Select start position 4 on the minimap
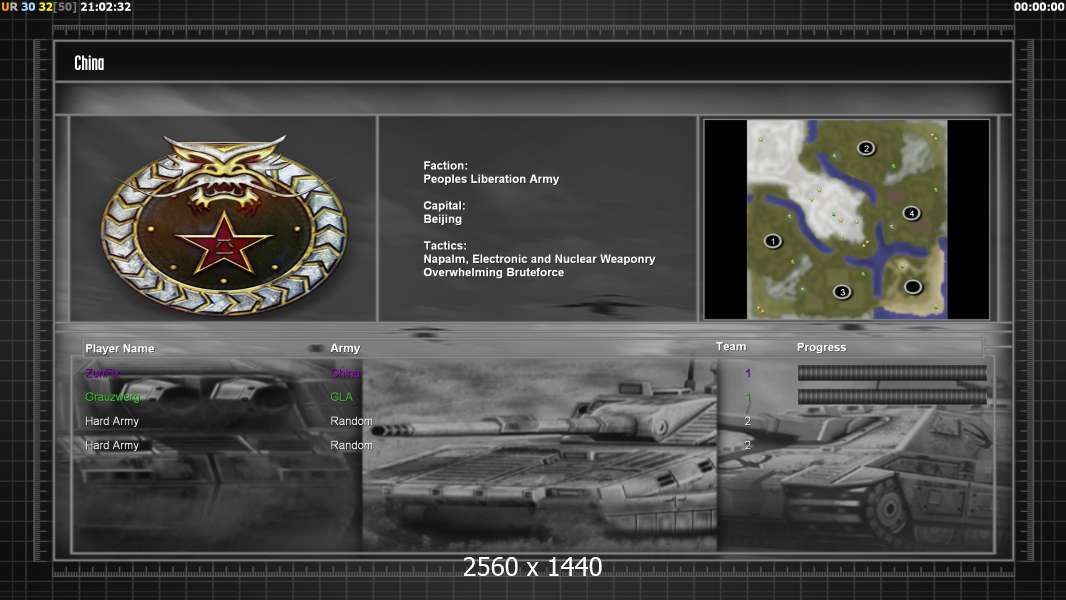 (x=911, y=213)
